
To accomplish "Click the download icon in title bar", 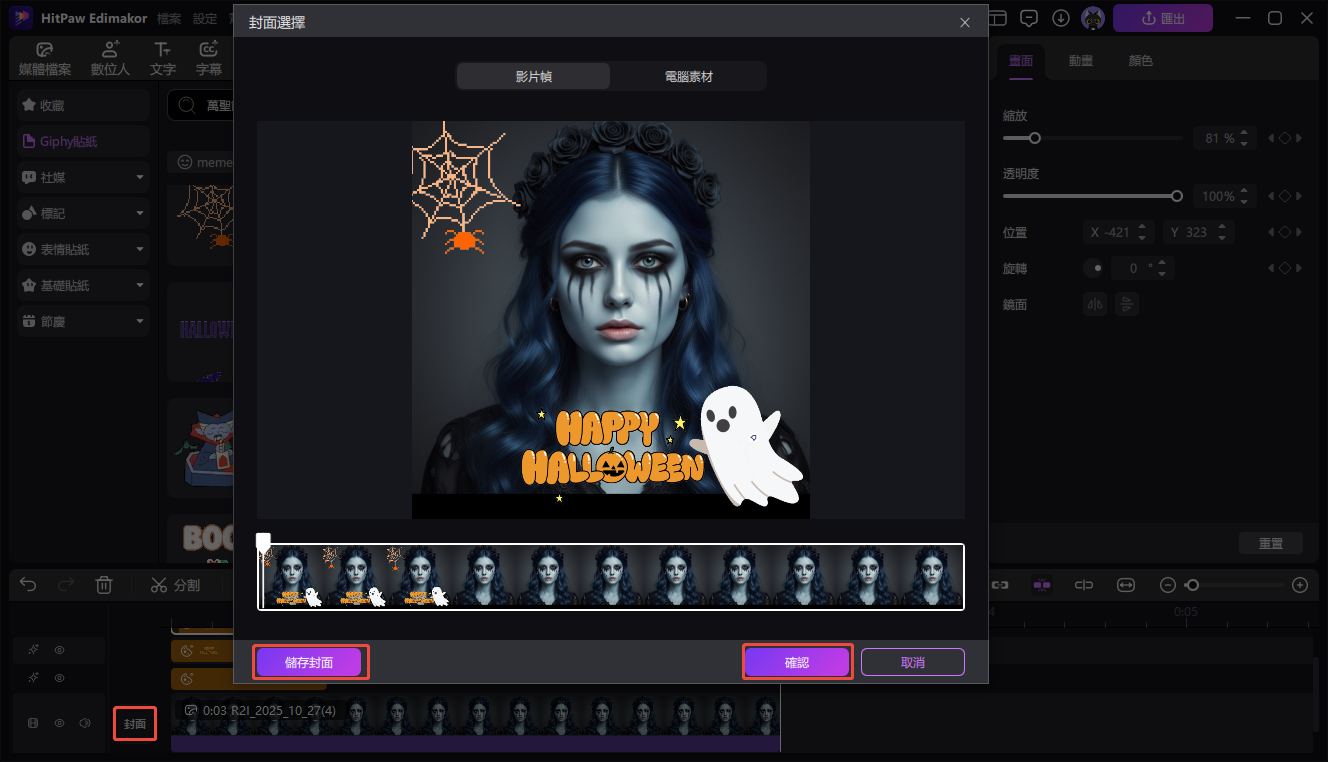I will click(1061, 18).
